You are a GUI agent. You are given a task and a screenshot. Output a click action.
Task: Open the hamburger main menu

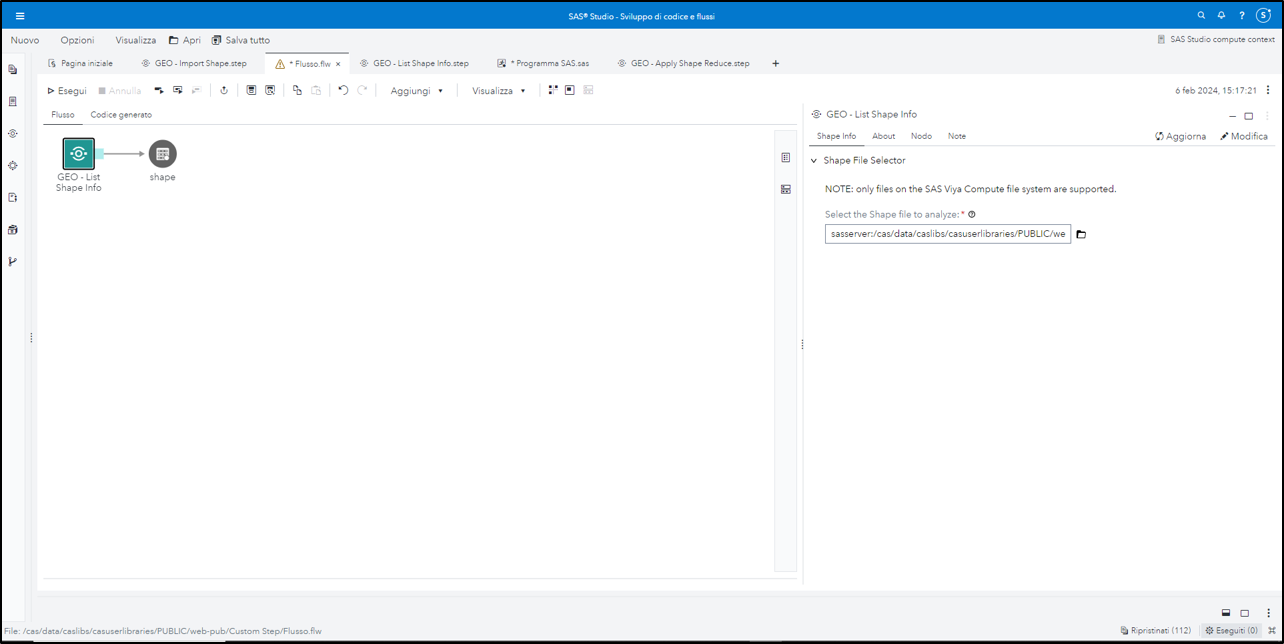click(x=20, y=16)
